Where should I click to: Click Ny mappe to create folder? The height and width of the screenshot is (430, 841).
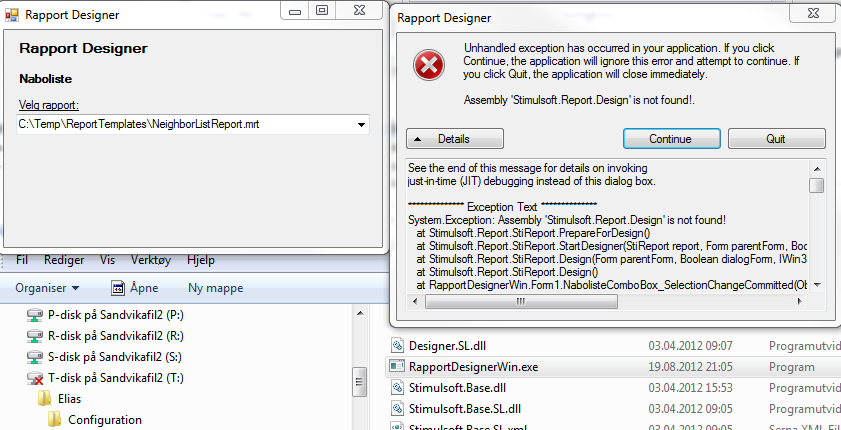(216, 288)
